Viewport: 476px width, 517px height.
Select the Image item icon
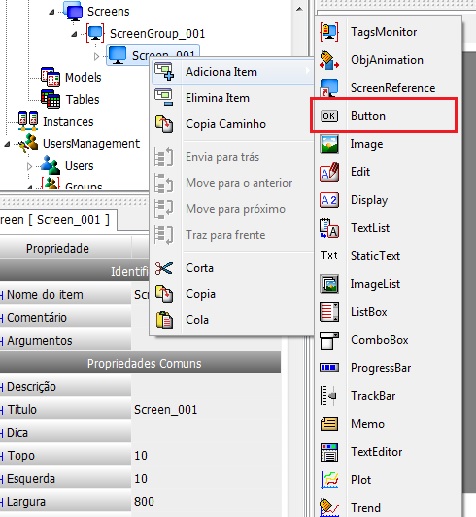329,144
